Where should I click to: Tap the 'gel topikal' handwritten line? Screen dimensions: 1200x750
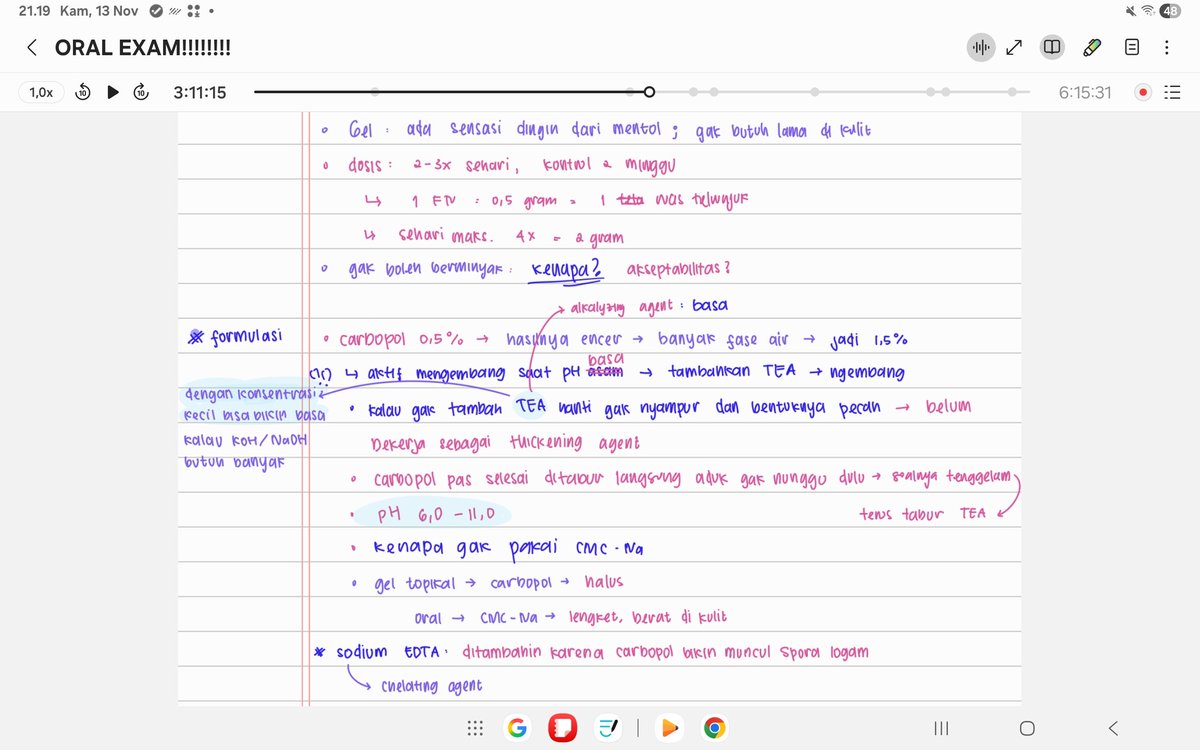(x=500, y=584)
